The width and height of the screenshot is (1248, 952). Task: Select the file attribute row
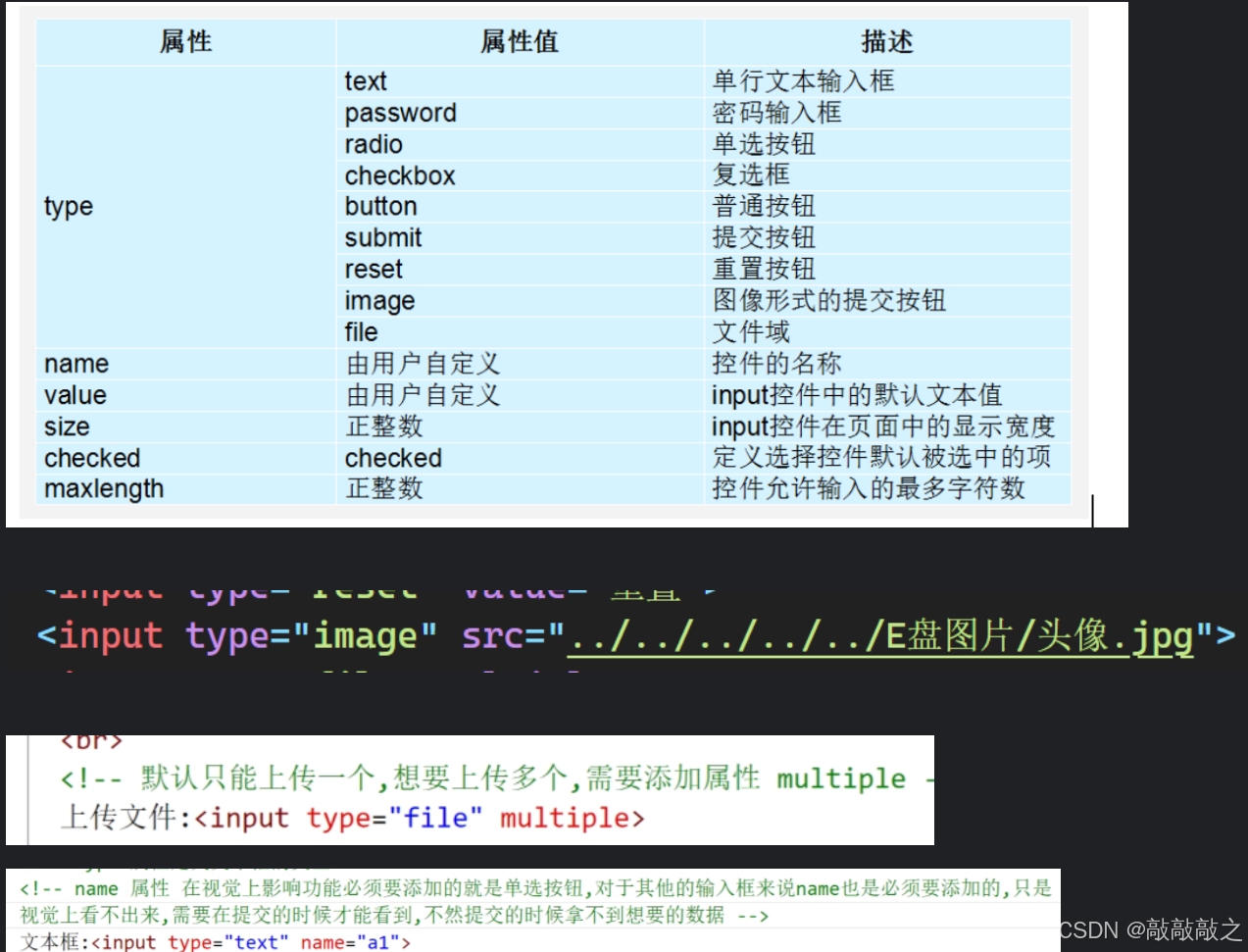[x=360, y=332]
